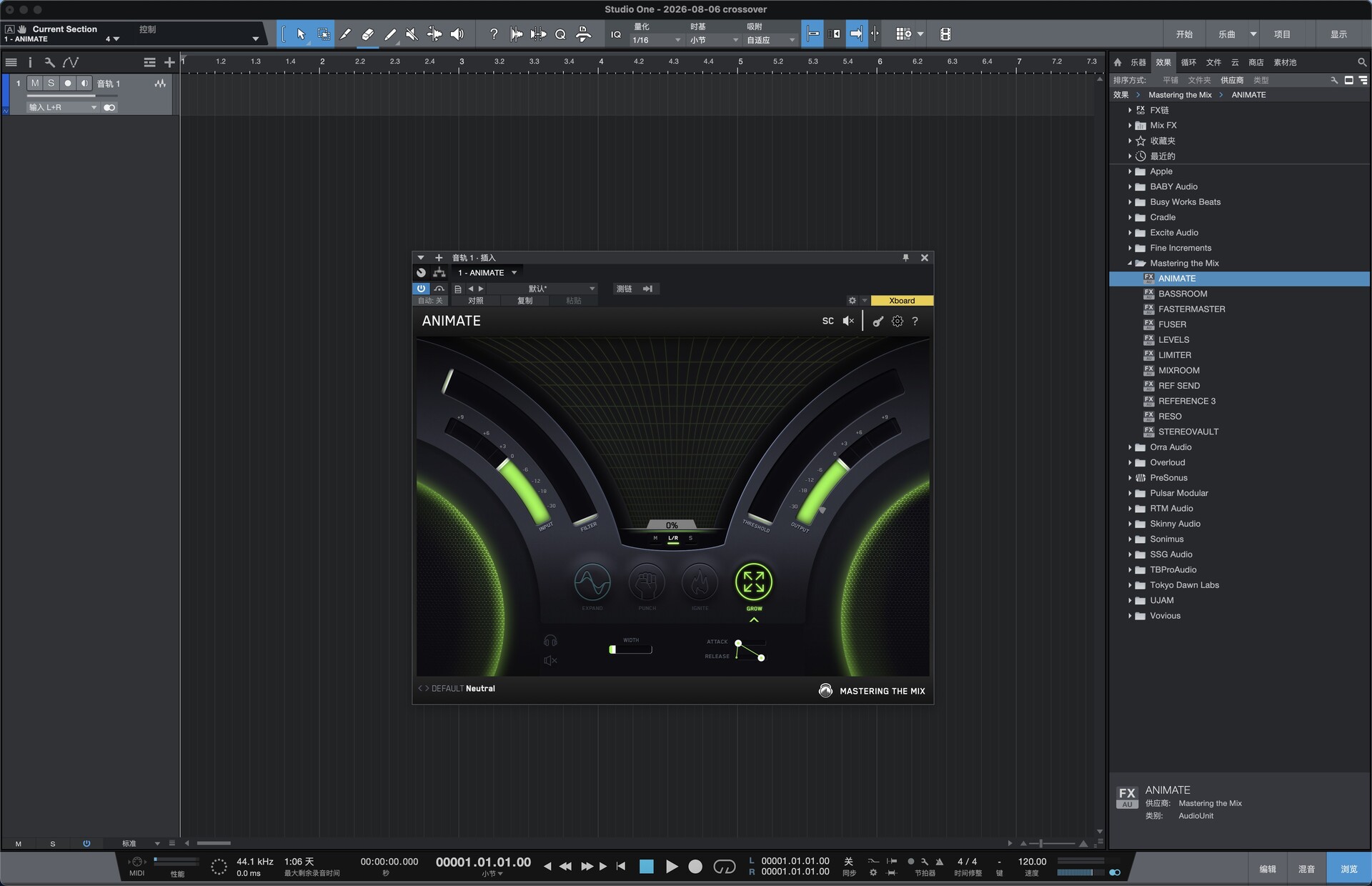
Task: Click the ANIMATE theme brush icon
Action: [x=878, y=322]
